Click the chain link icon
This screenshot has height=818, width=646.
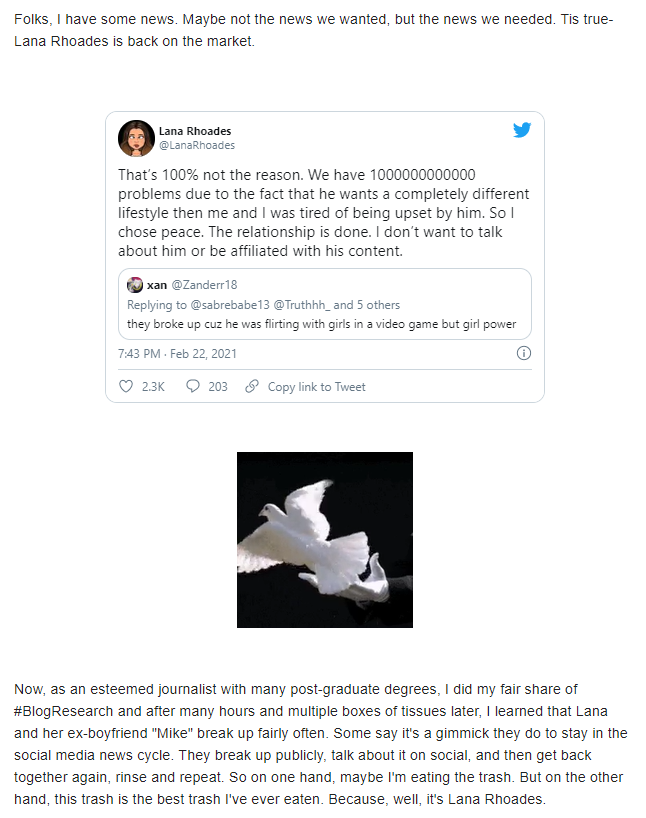[252, 386]
